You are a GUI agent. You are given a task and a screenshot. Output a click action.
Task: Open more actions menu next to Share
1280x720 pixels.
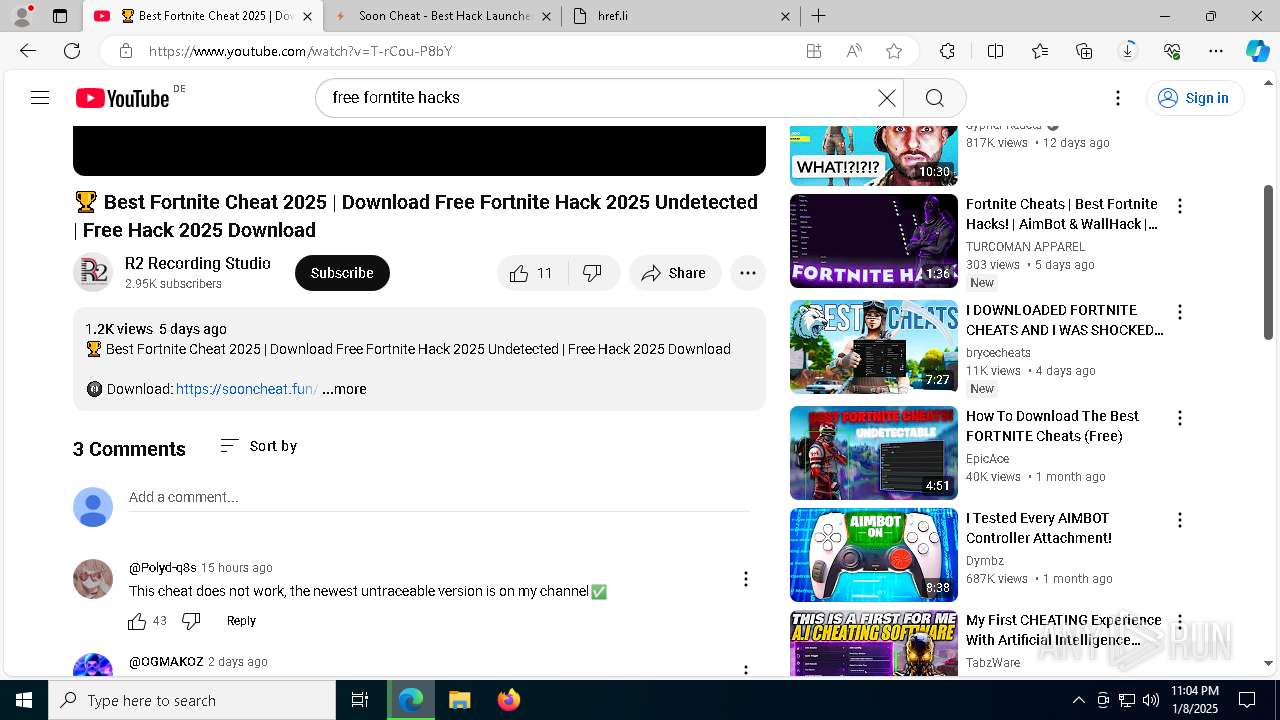point(748,273)
